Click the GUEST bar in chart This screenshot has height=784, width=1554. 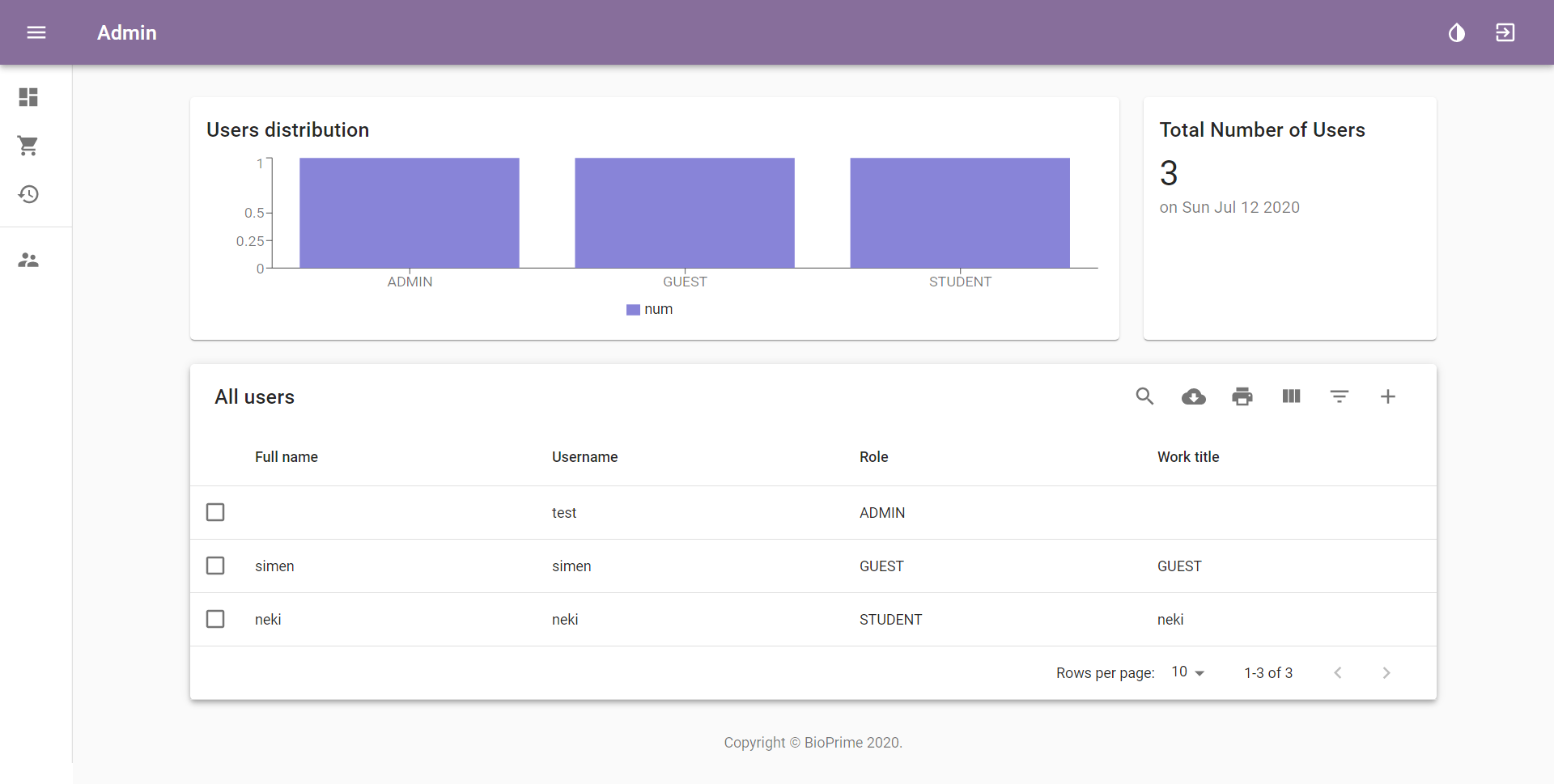[x=685, y=213]
